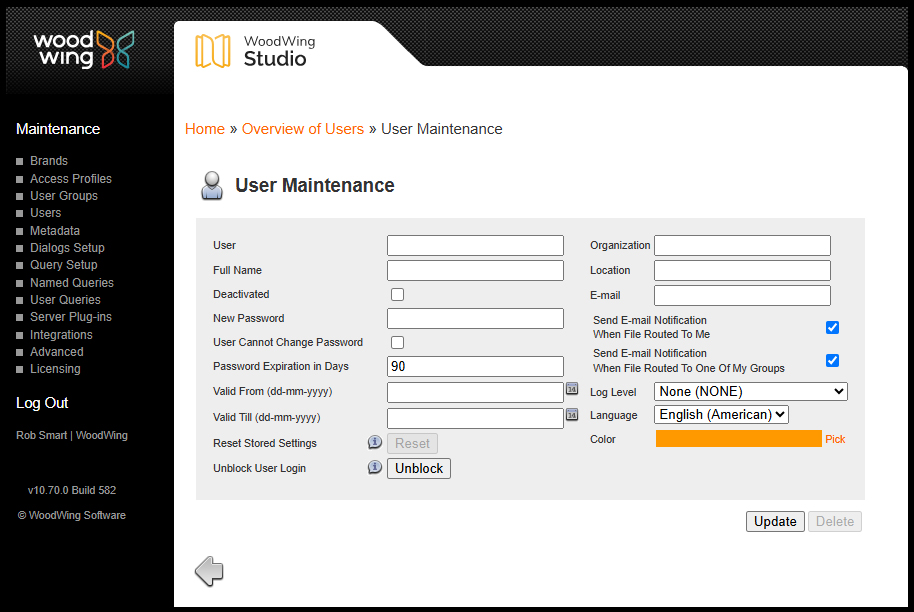The image size is (914, 612).
Task: Open Users in the Maintenance menu
Action: 45,213
